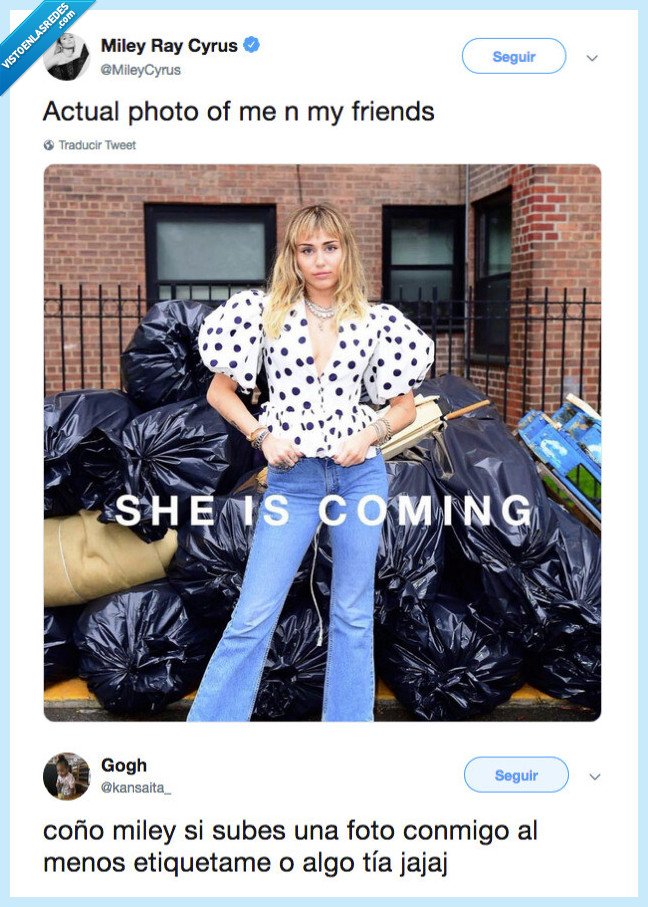648x907 pixels.
Task: Expand options chevron on Gogh's reply
Action: coord(595,776)
